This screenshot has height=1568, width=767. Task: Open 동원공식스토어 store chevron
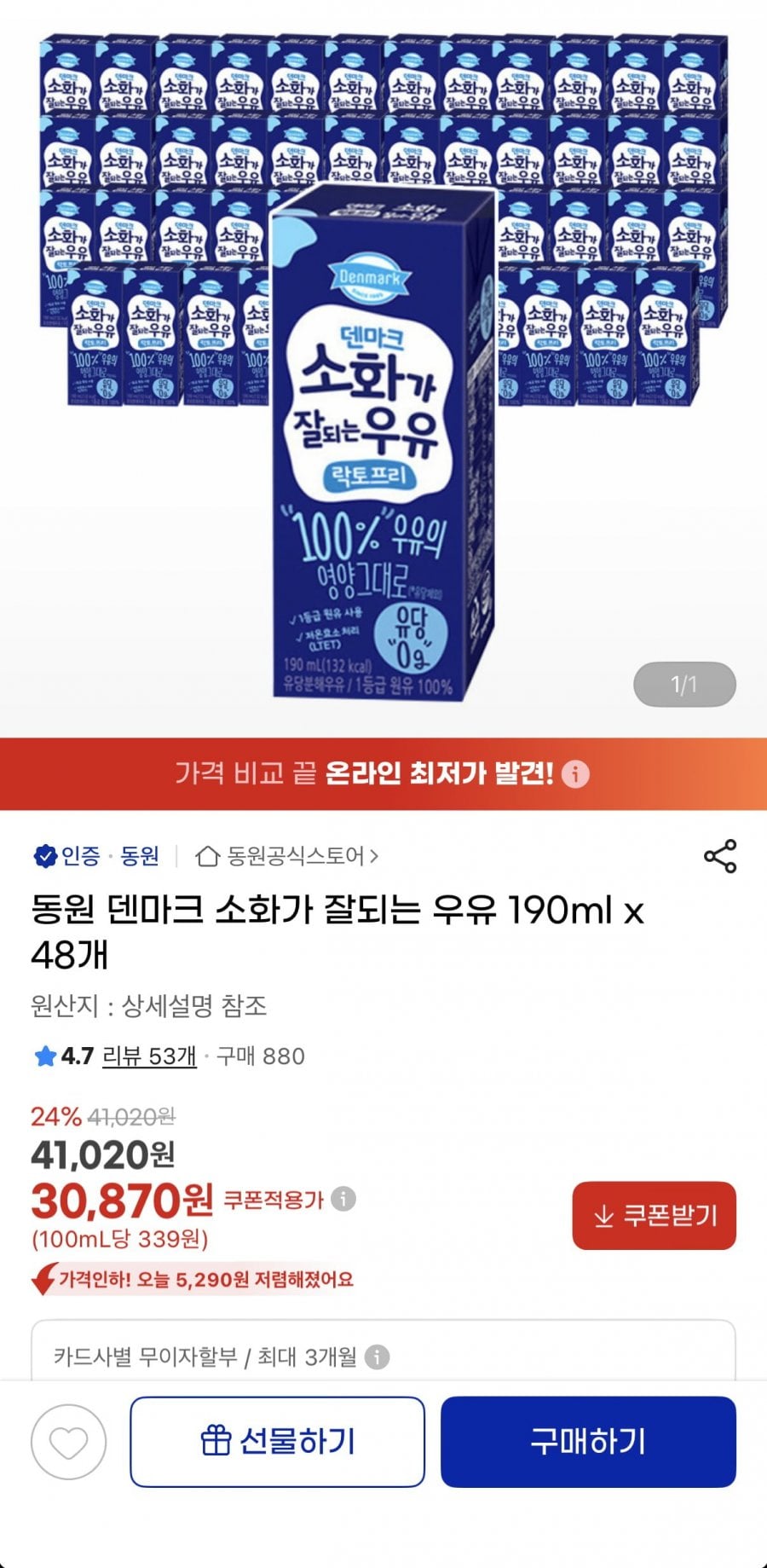point(374,855)
